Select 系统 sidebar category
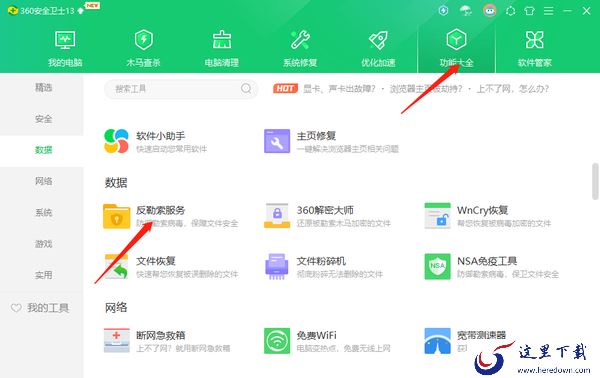Image resolution: width=600 pixels, height=378 pixels. (x=43, y=213)
